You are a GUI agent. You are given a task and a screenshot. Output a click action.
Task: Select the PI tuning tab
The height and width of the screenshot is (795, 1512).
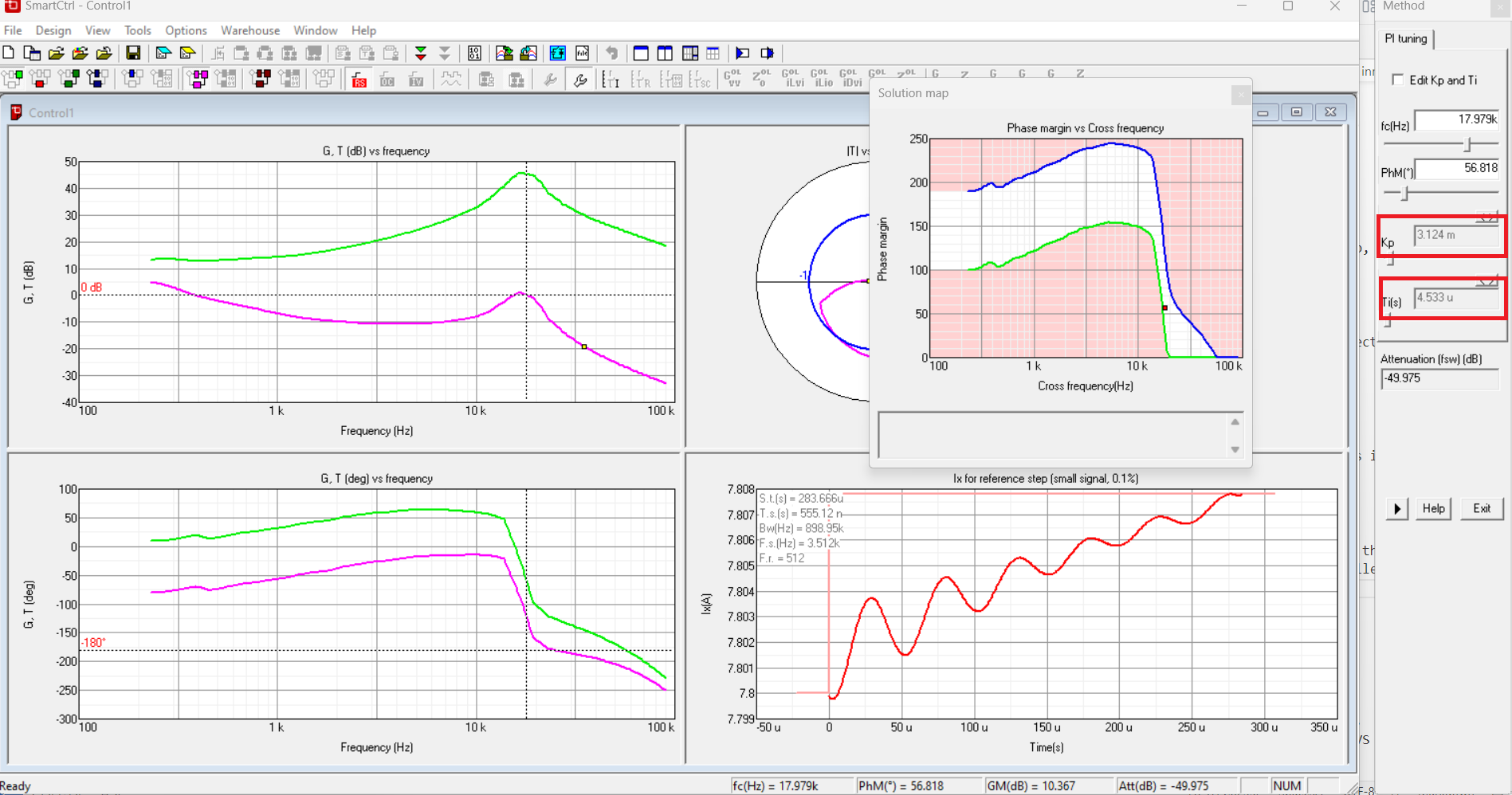[x=1405, y=39]
